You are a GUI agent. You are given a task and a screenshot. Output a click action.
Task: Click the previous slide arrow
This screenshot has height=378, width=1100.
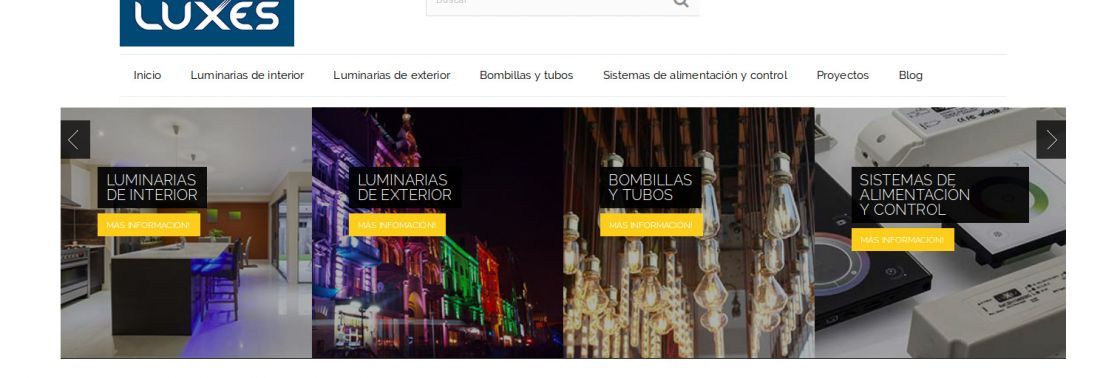click(75, 140)
